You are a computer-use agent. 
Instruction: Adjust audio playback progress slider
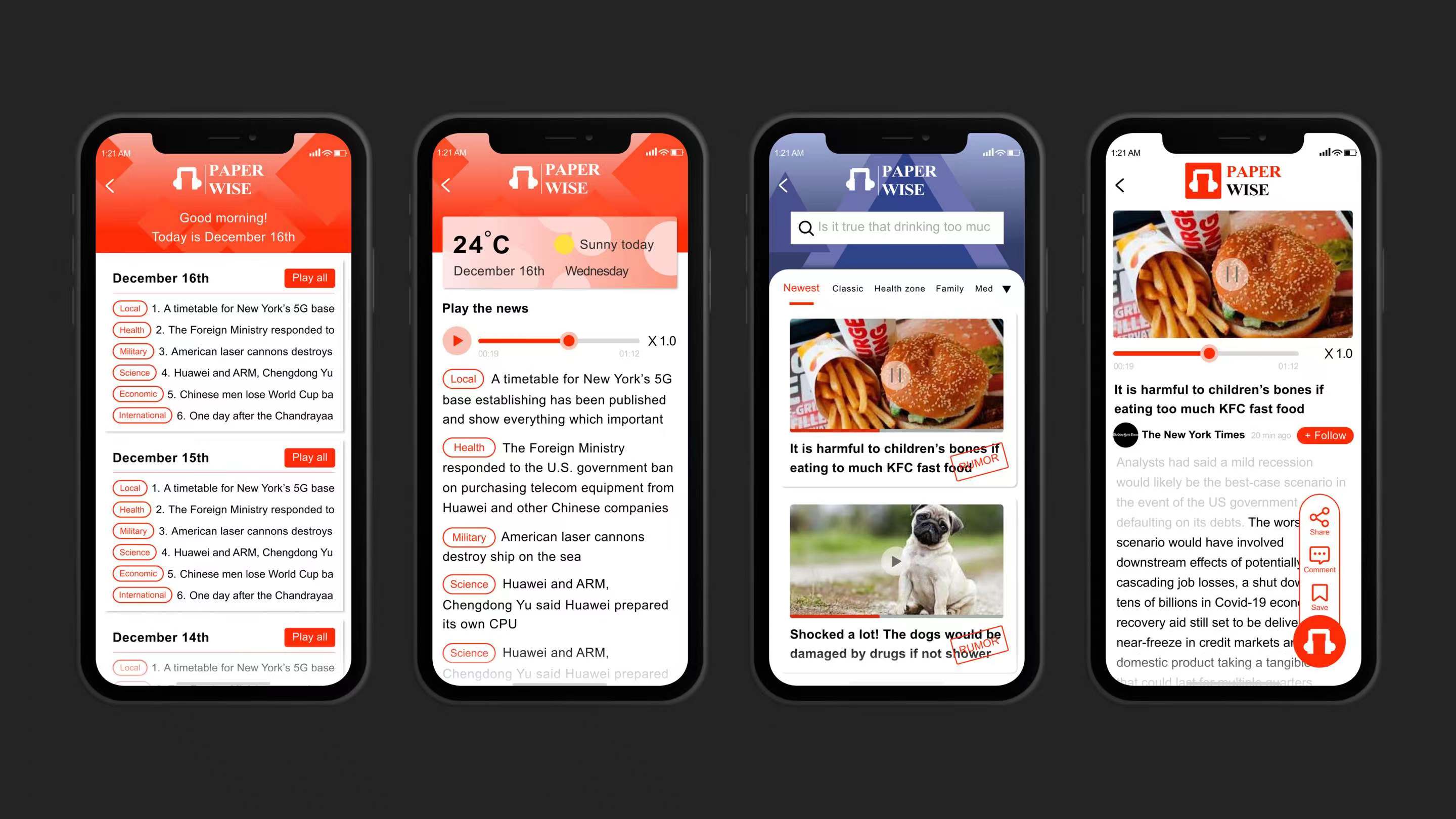point(568,340)
